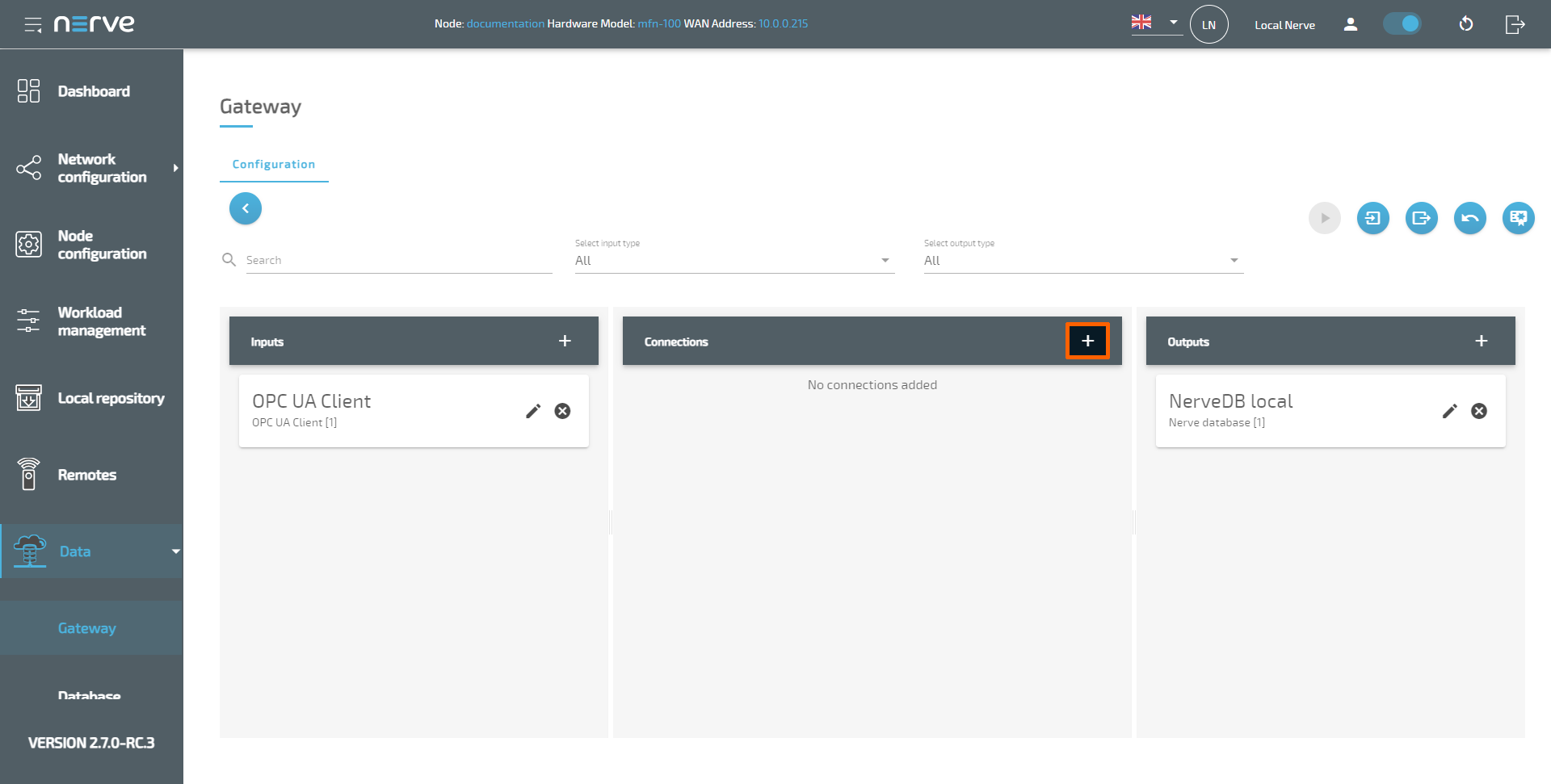Add a new output with plus icon
The image size is (1551, 784).
coord(1481,341)
